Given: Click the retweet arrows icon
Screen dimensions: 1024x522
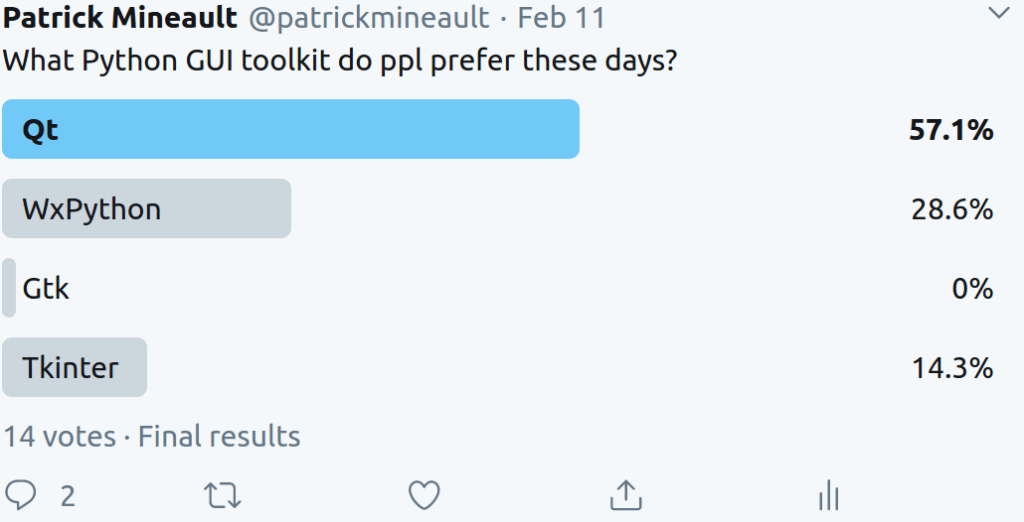Looking at the screenshot, I should (x=222, y=495).
